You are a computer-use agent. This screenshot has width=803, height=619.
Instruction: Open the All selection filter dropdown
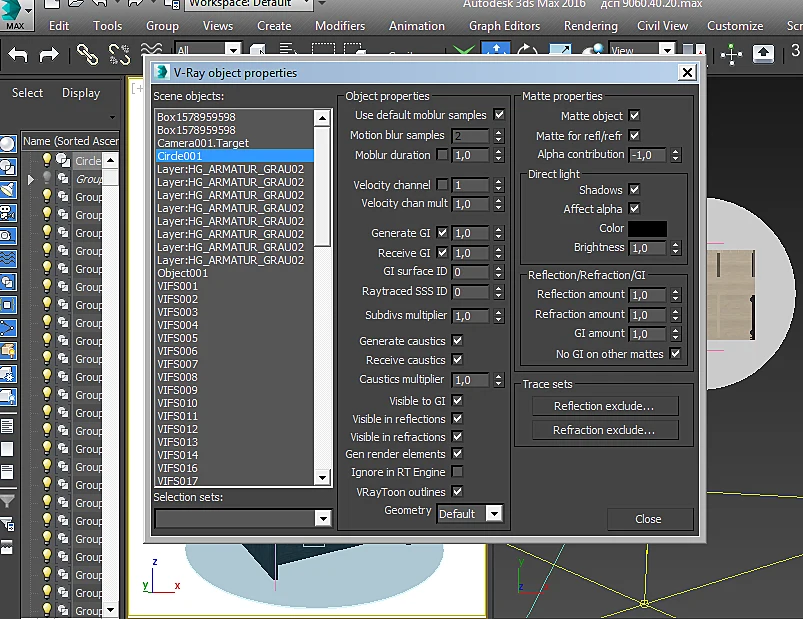click(x=233, y=50)
